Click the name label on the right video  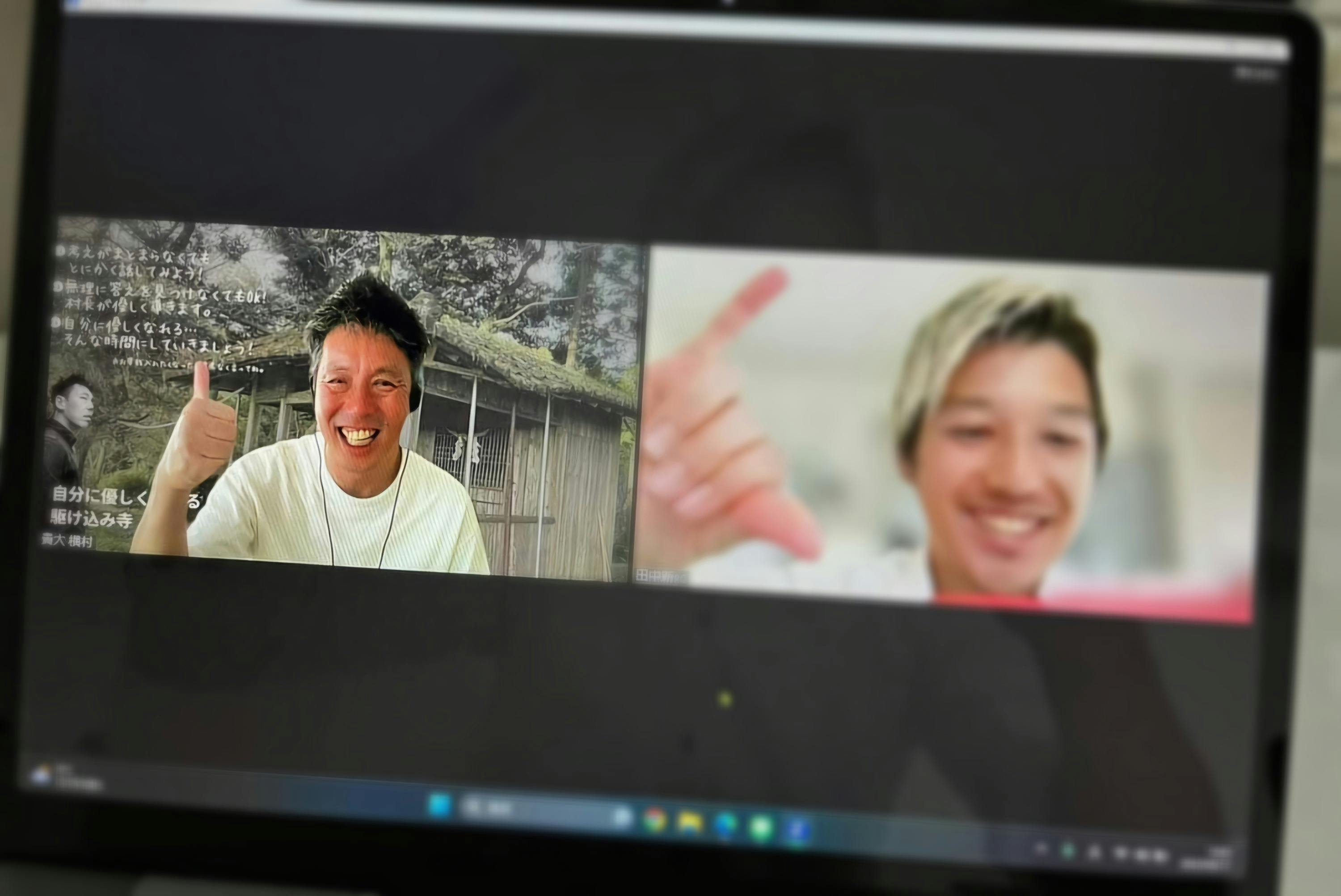pos(663,576)
